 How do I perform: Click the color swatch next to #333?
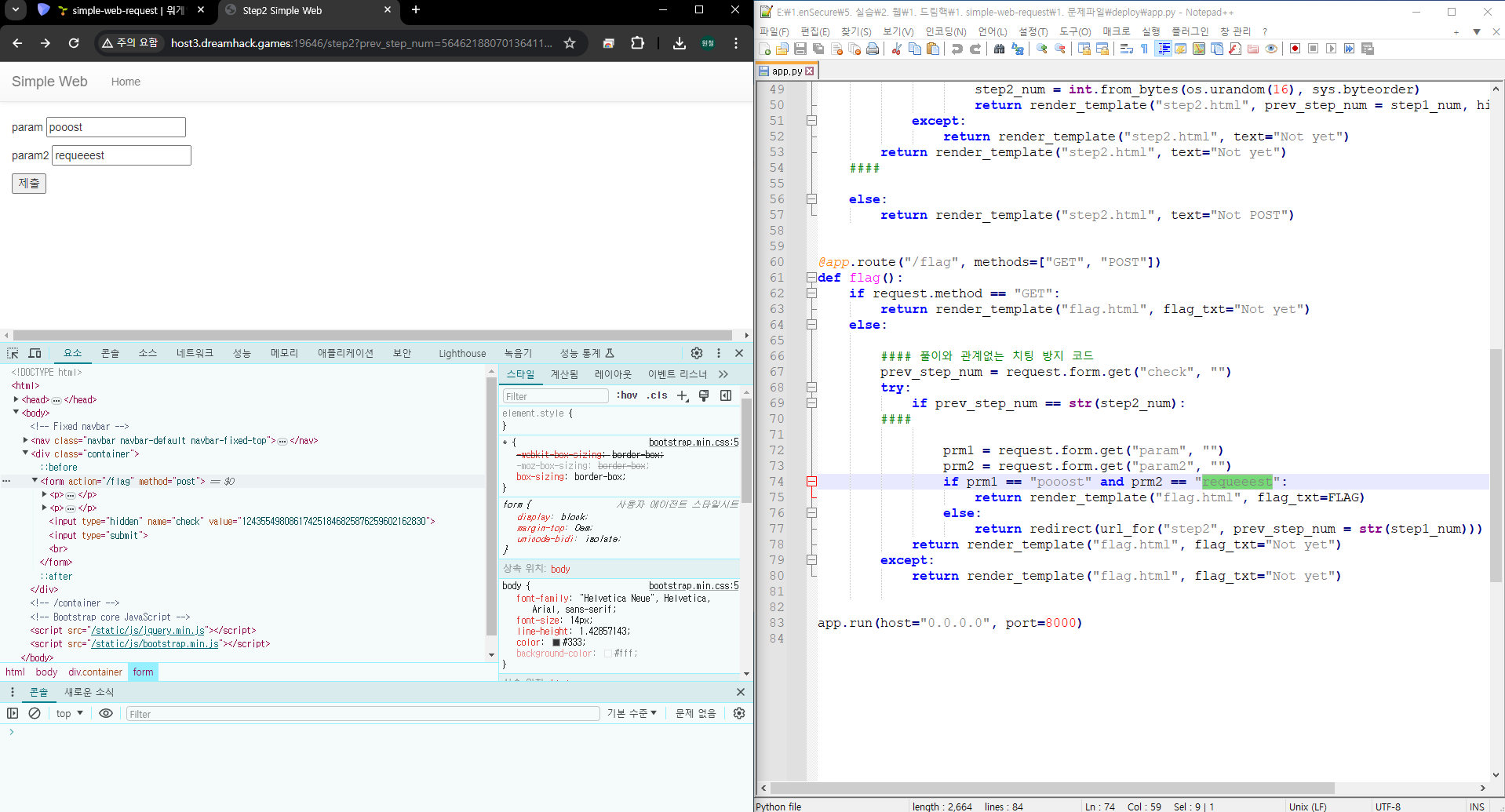point(556,643)
